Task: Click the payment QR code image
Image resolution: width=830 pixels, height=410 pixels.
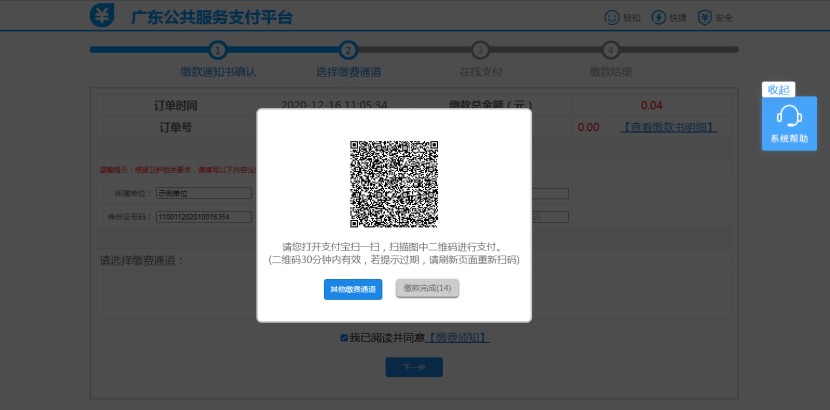Action: click(x=394, y=184)
